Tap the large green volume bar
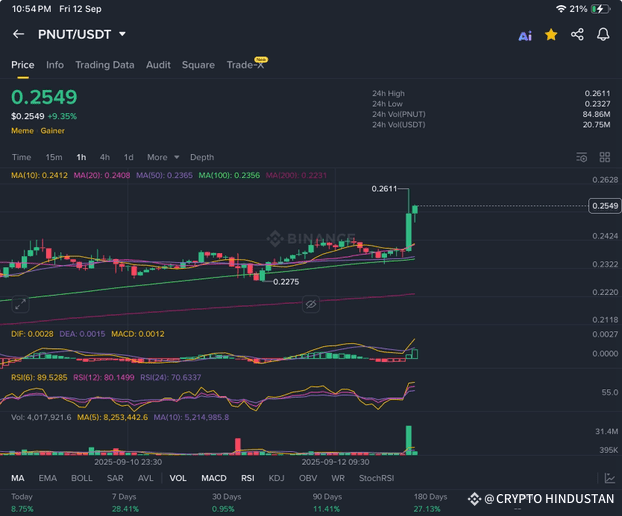The image size is (622, 516). point(409,439)
